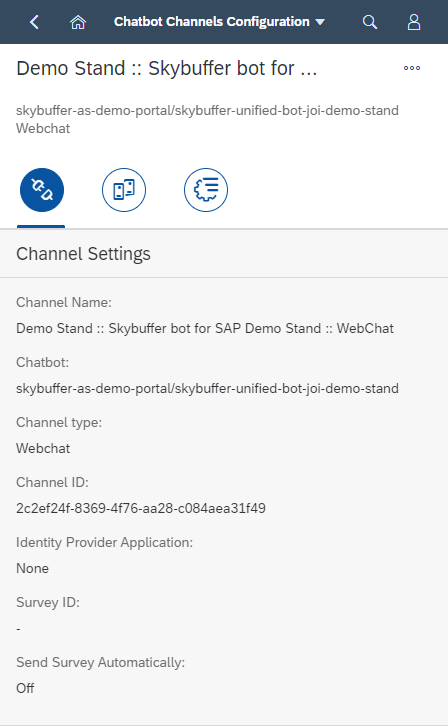Viewport: 448px width, 726px height.
Task: Click the channel name value ending in WebChat
Action: tap(205, 328)
